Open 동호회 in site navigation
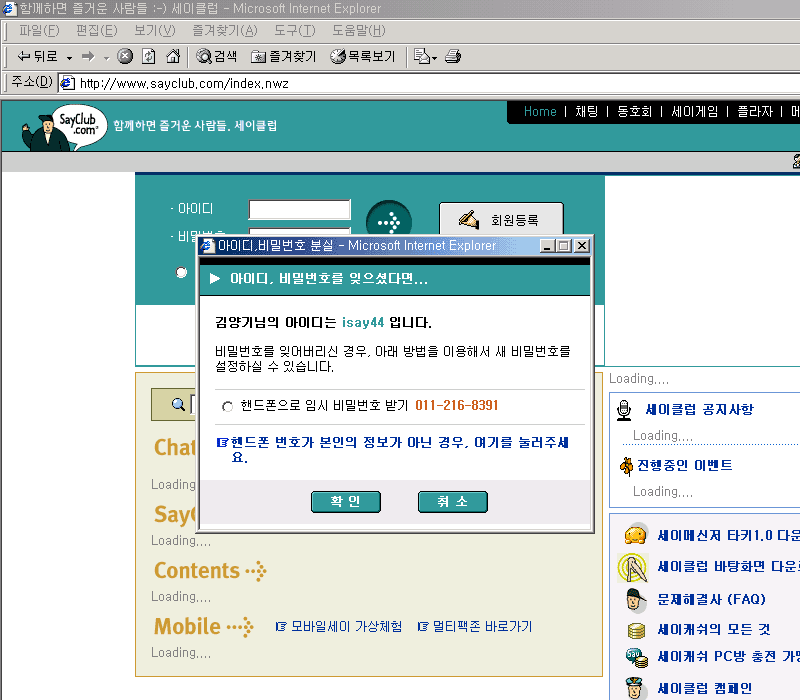The image size is (800, 700). point(634,111)
